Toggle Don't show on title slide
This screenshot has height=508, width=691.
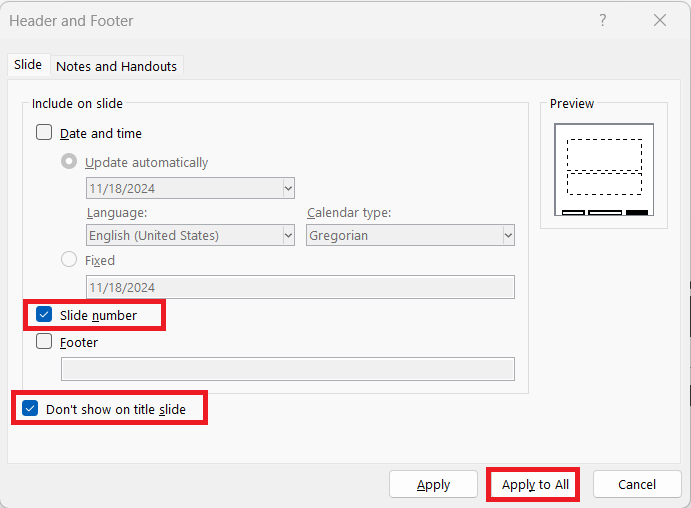(x=30, y=408)
